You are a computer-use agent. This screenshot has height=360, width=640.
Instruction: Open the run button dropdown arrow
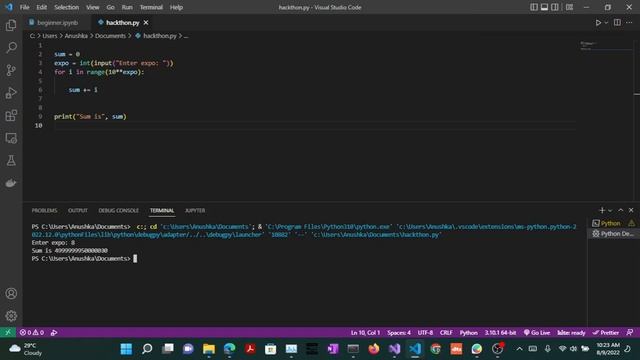(x=606, y=23)
